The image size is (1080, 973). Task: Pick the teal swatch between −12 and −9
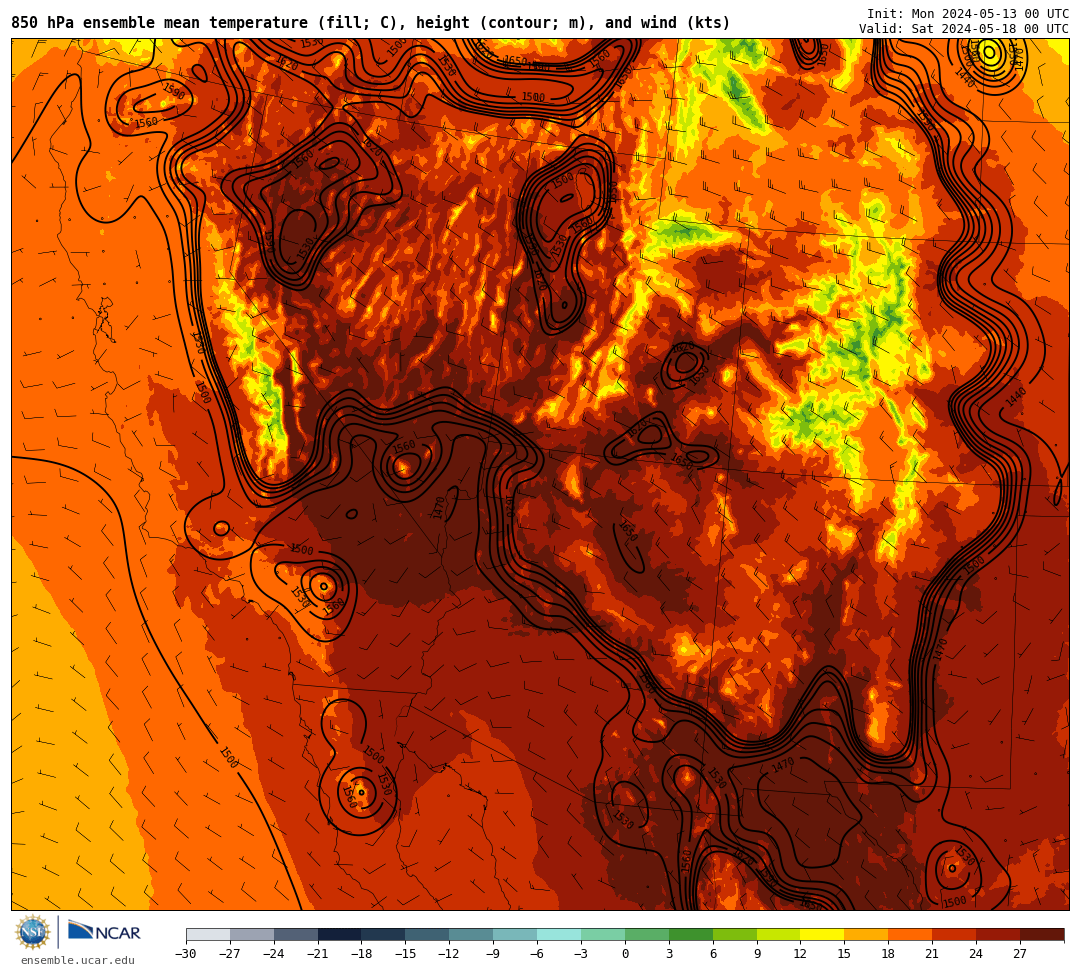pos(472,934)
